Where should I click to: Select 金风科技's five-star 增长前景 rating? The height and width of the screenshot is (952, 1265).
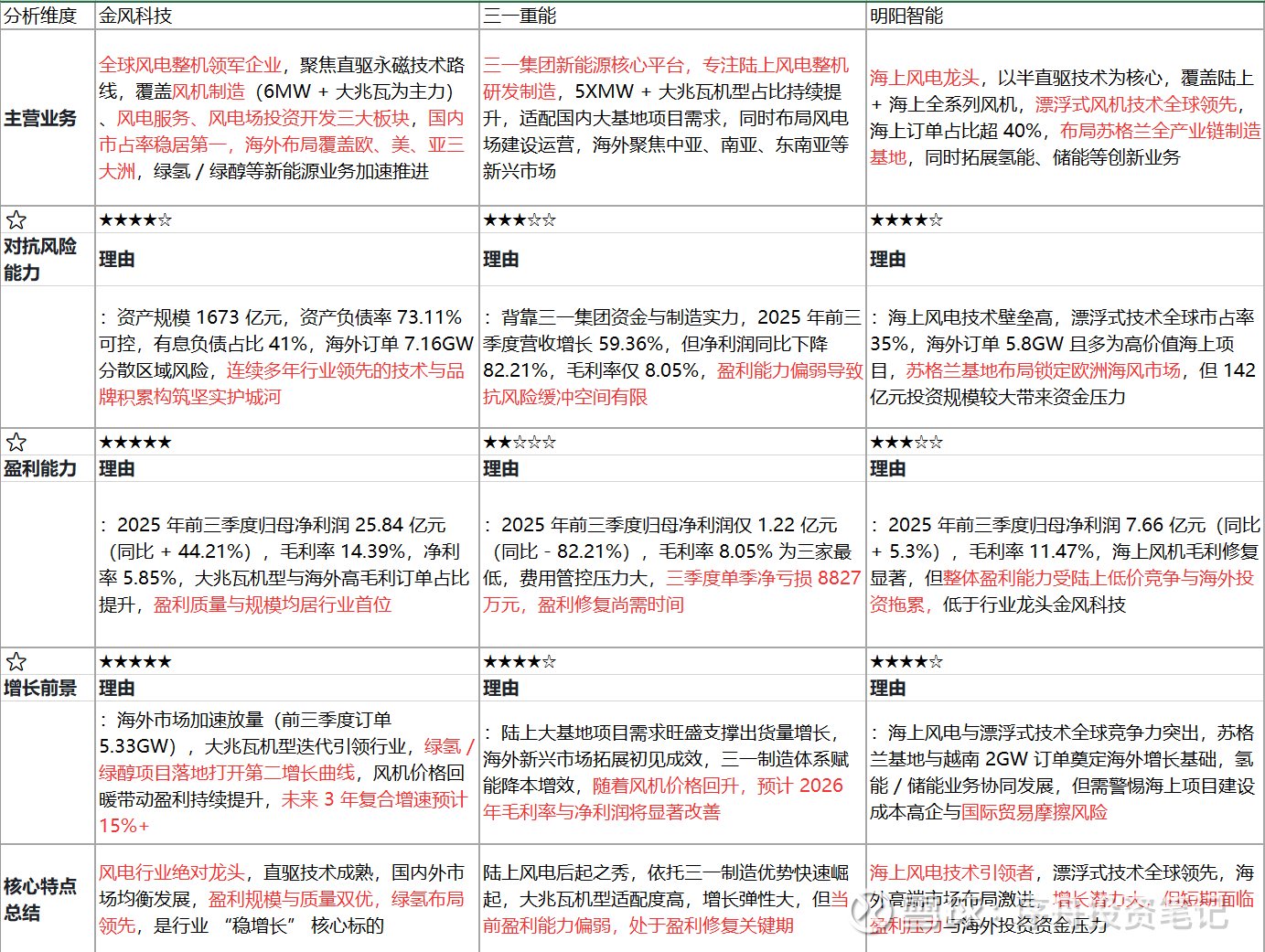(x=135, y=662)
